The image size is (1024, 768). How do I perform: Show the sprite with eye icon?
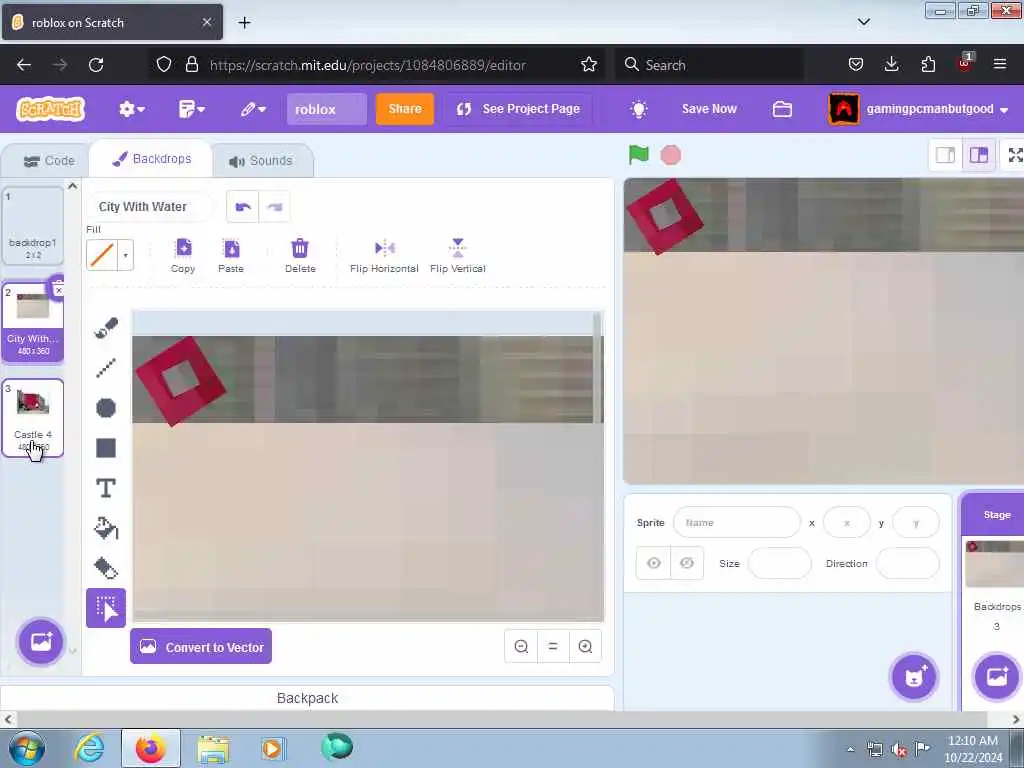tap(654, 563)
